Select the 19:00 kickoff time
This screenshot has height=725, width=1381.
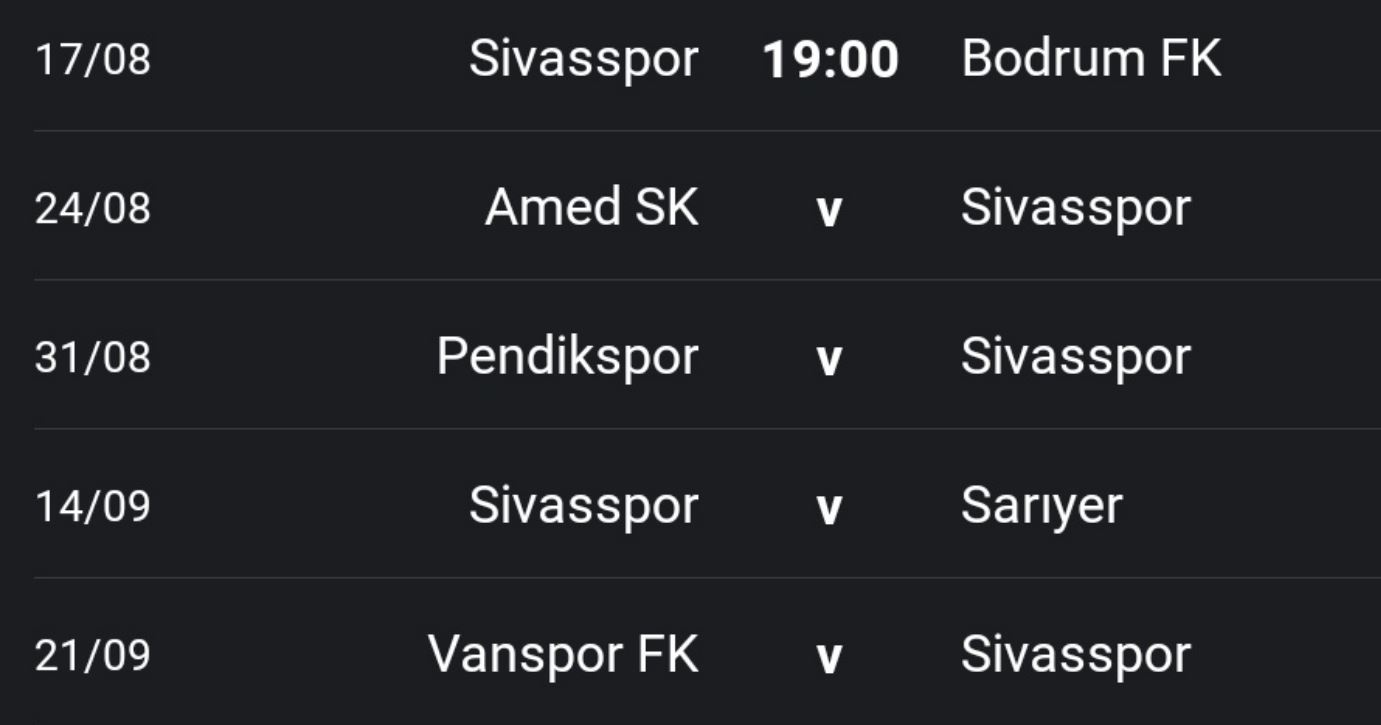tap(830, 60)
